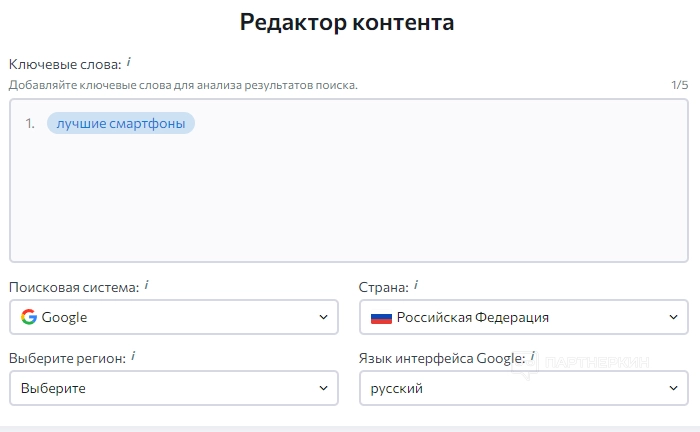
Task: Open the Поисковая система dropdown showing Google
Action: click(173, 317)
